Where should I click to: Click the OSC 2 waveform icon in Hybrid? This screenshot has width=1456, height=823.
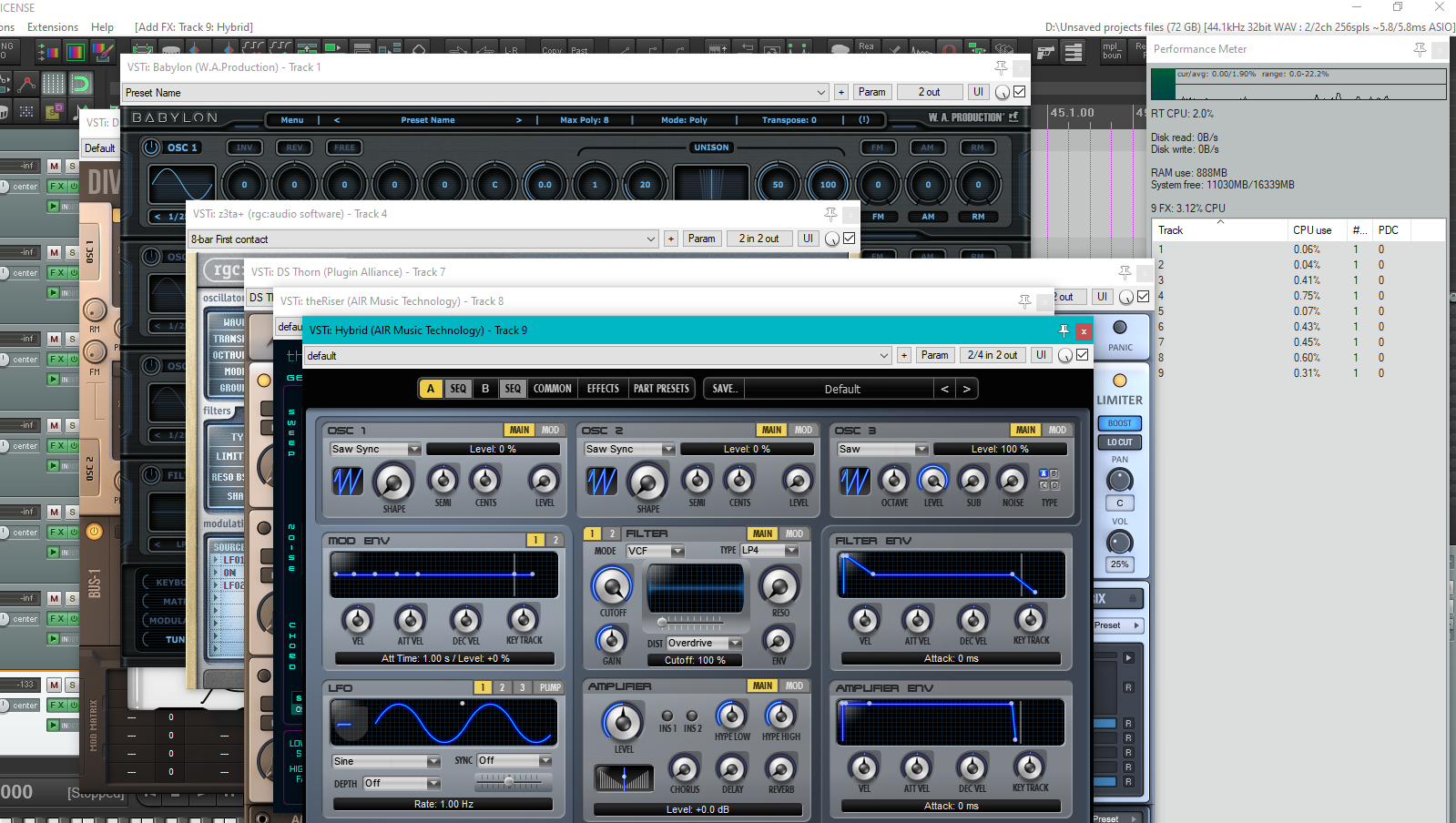[x=602, y=481]
